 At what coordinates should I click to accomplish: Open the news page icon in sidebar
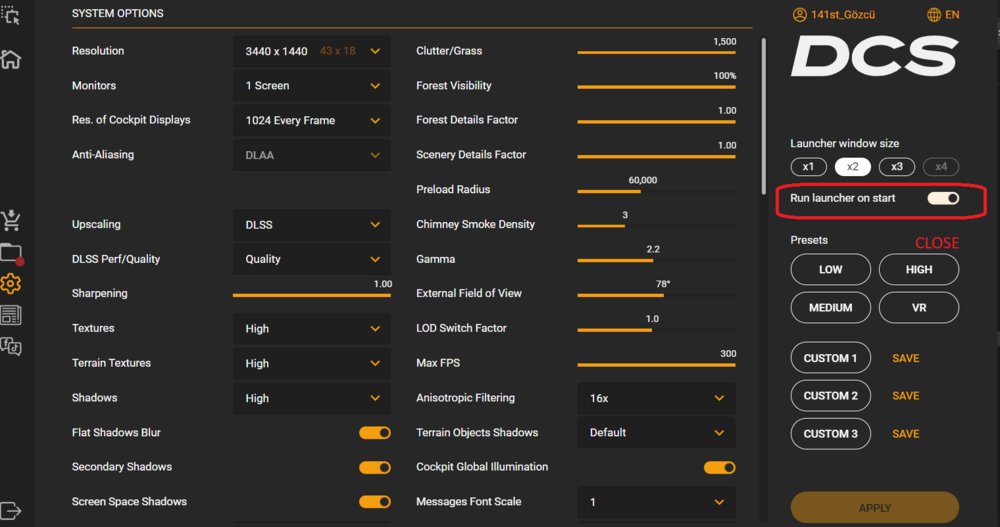pos(11,316)
